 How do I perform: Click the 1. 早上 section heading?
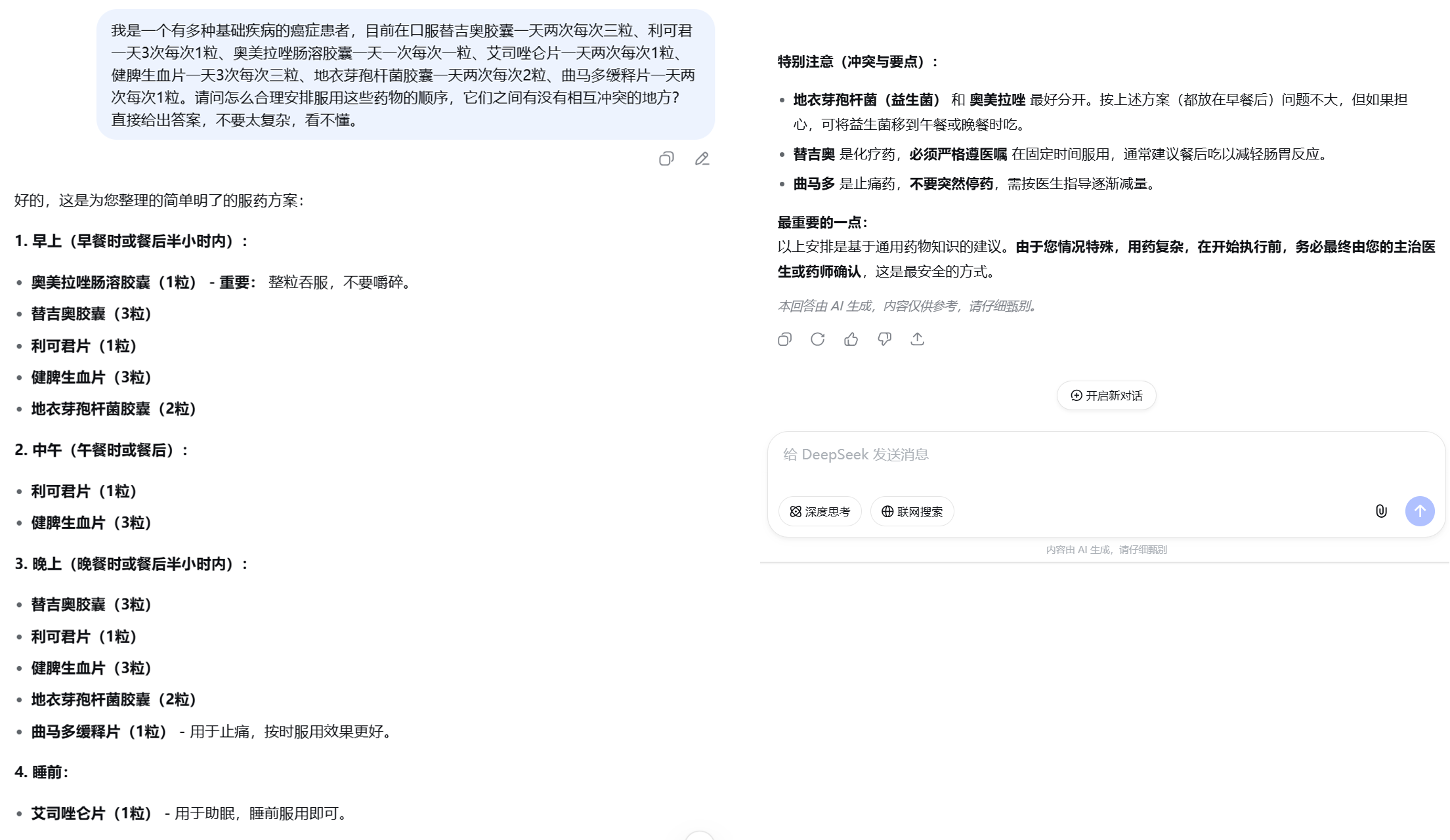(x=131, y=241)
